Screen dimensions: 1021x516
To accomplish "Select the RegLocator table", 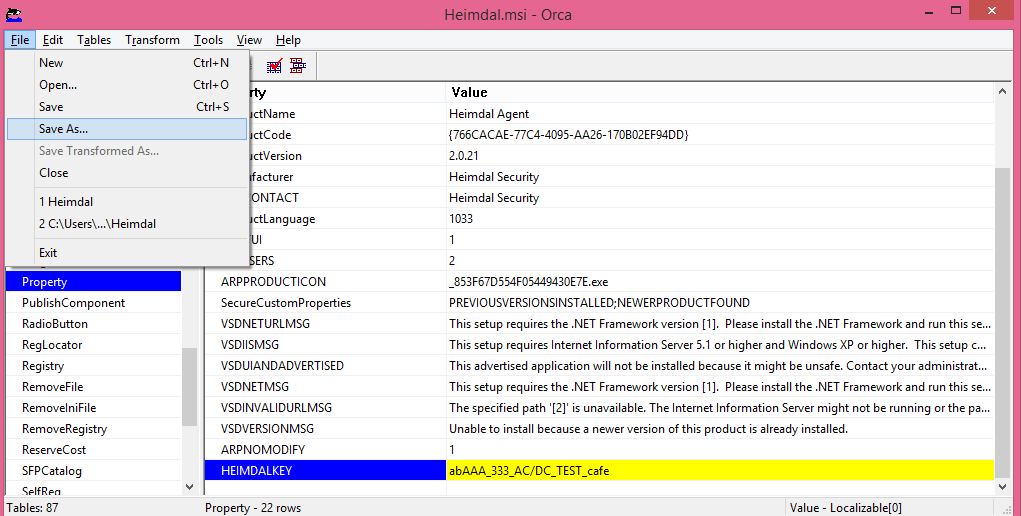I will click(93, 345).
